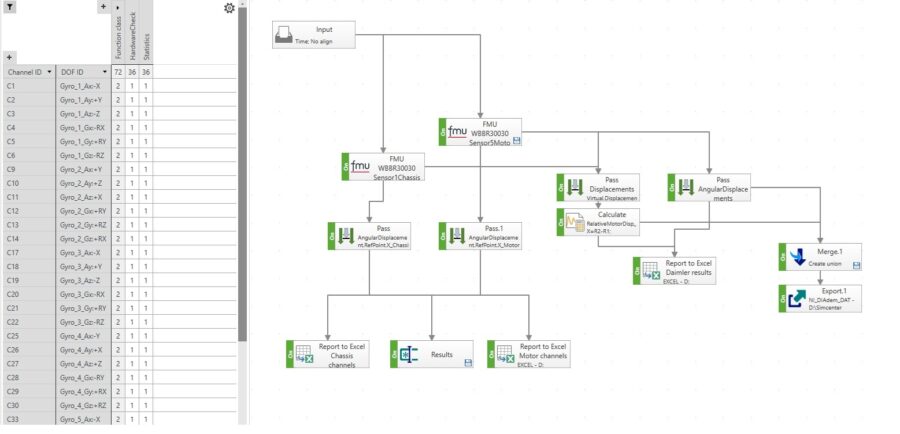The image size is (900, 434).
Task: Click save icon on Merge.1 node
Action: (x=856, y=265)
